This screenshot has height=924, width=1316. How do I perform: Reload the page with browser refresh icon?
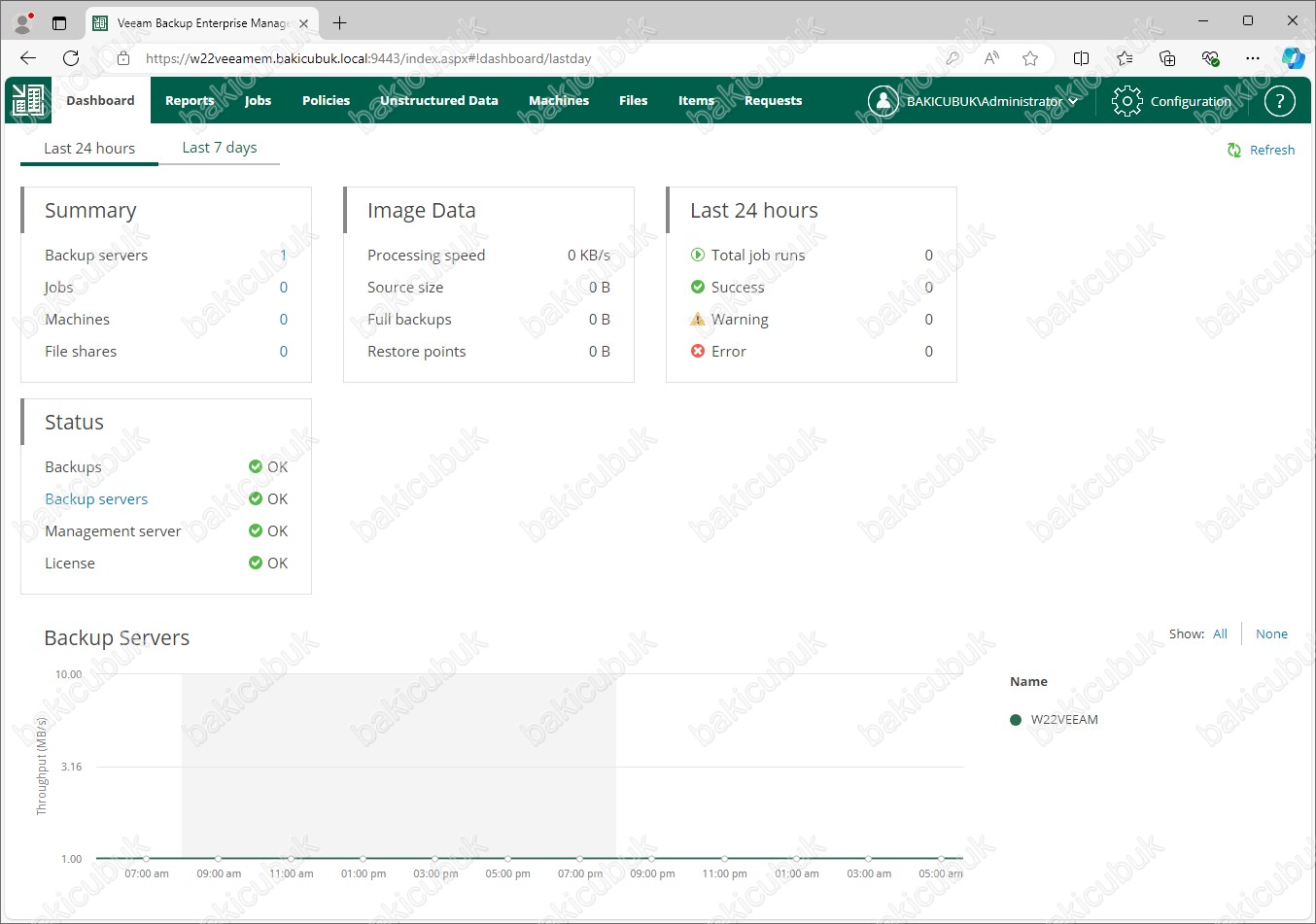(x=71, y=58)
